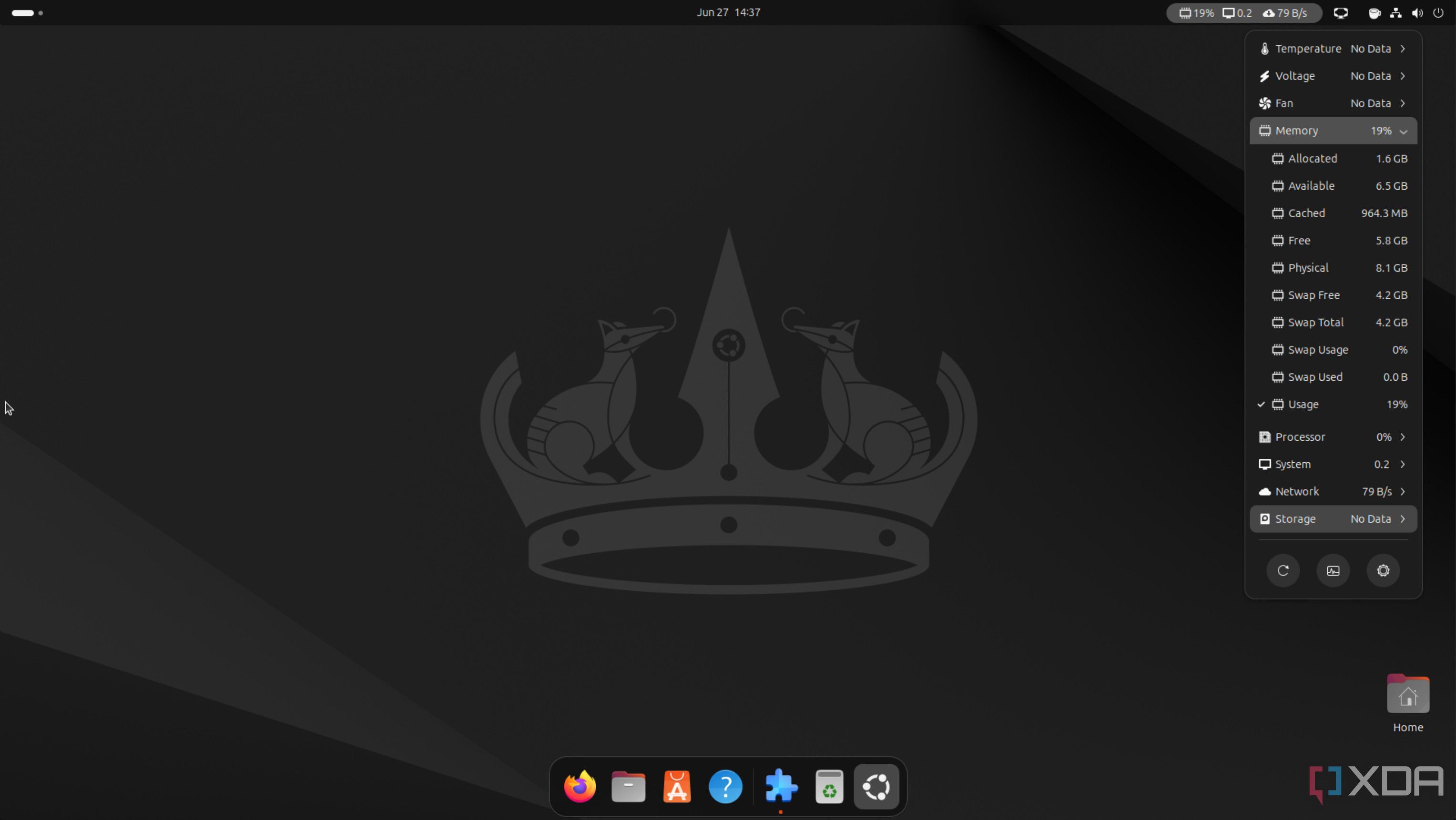The width and height of the screenshot is (1456, 820).
Task: Expand the Fan submenu
Action: pyautogui.click(x=1334, y=103)
